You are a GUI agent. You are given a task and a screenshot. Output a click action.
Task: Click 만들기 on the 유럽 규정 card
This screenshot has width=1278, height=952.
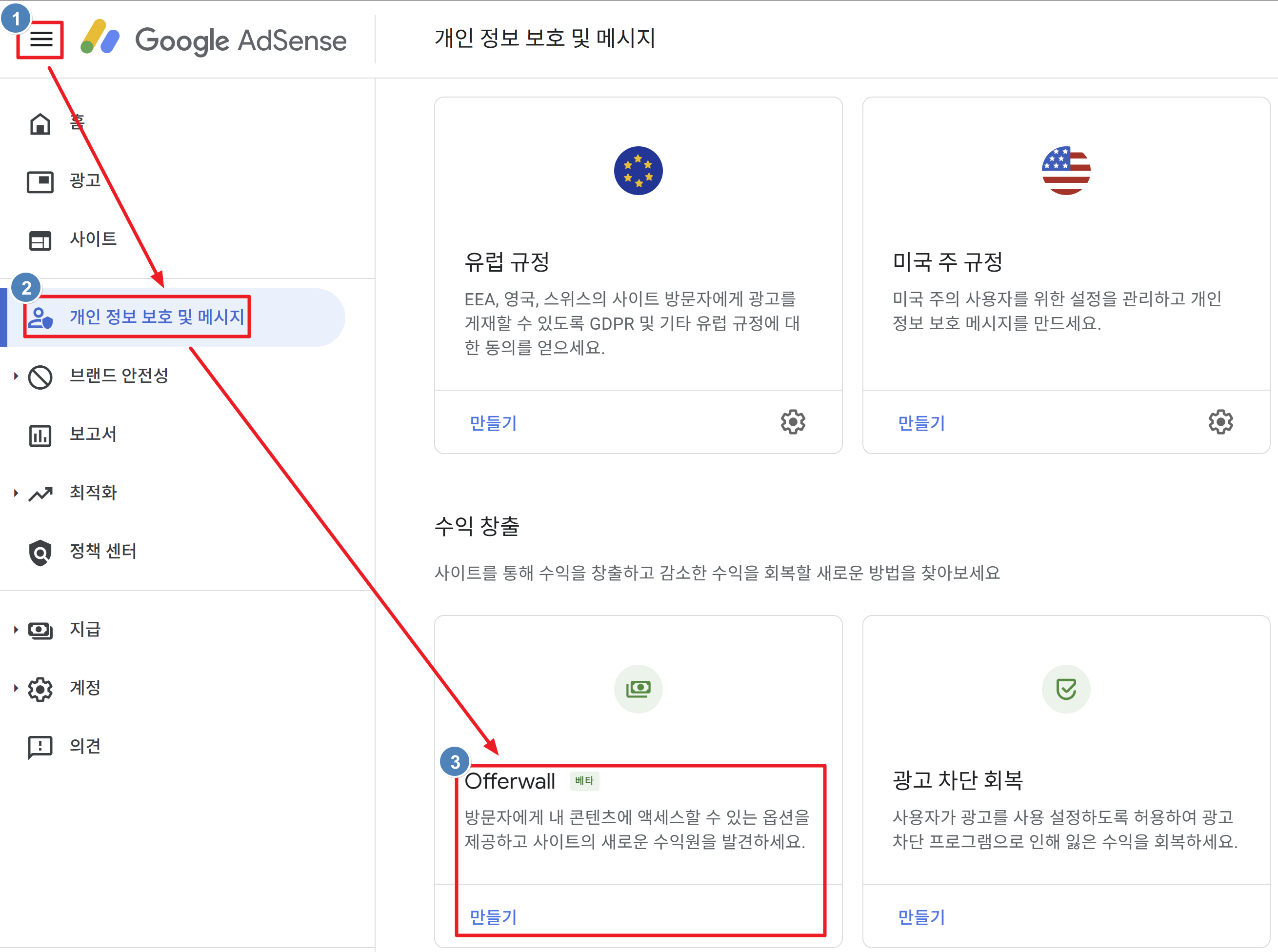pos(493,423)
